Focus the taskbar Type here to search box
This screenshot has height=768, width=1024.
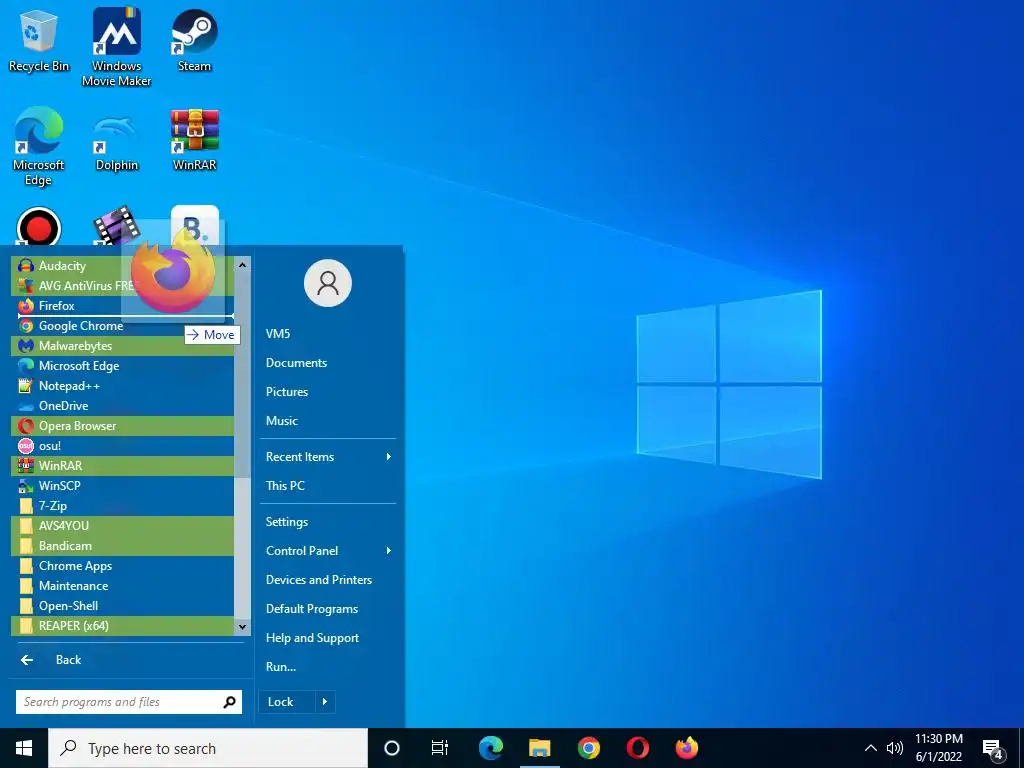[x=208, y=748]
